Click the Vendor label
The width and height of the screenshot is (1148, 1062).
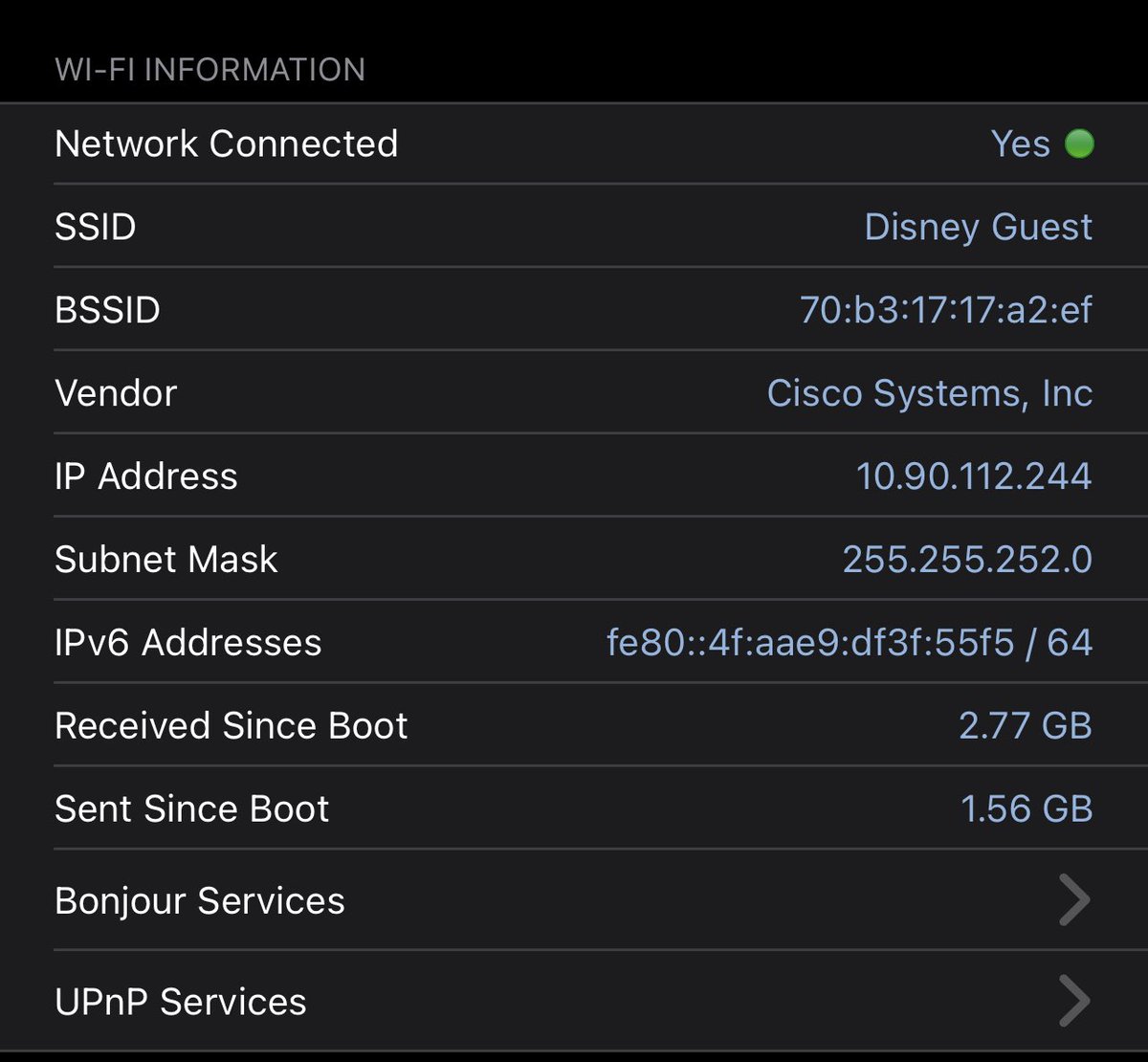coord(116,393)
